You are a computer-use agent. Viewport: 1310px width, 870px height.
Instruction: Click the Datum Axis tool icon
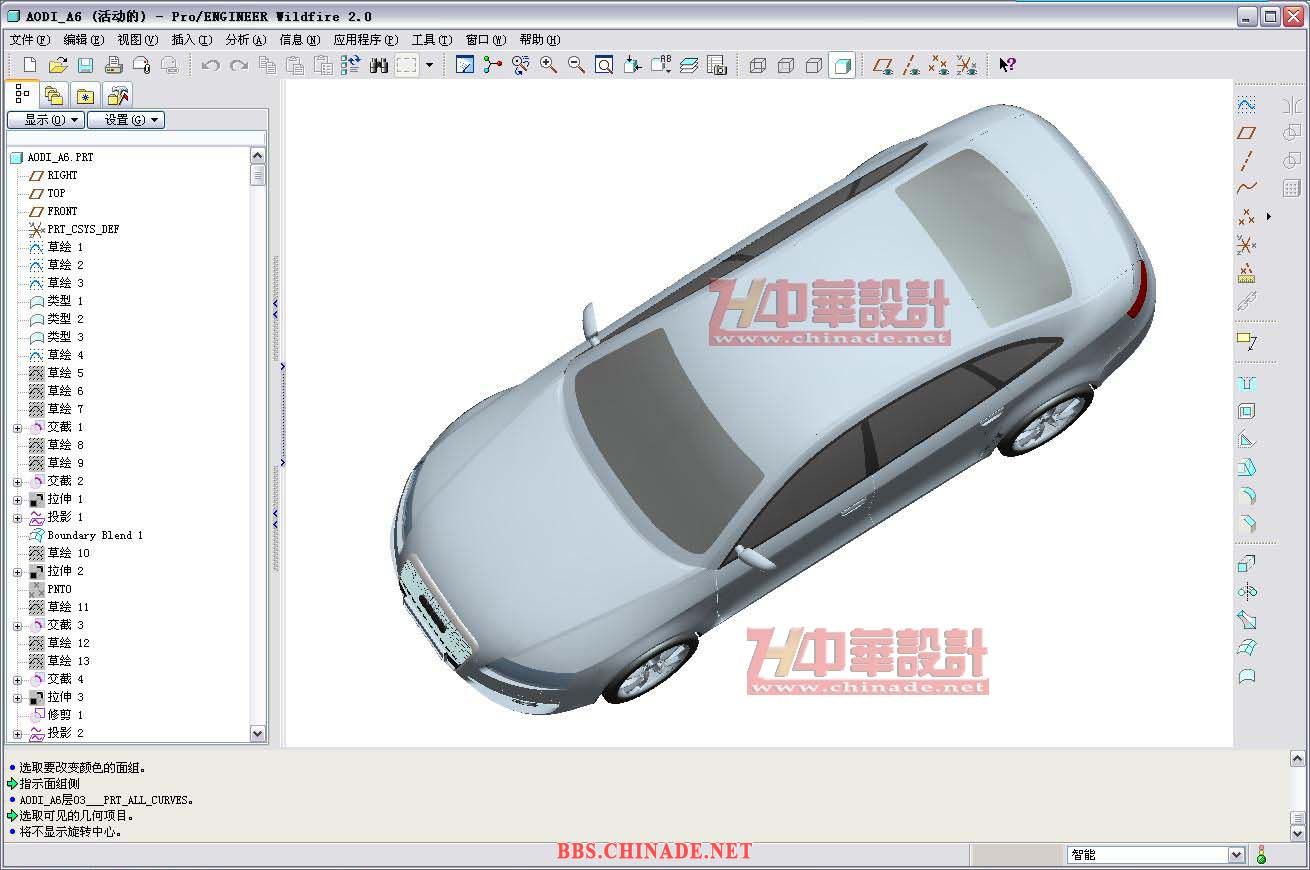(x=1246, y=160)
